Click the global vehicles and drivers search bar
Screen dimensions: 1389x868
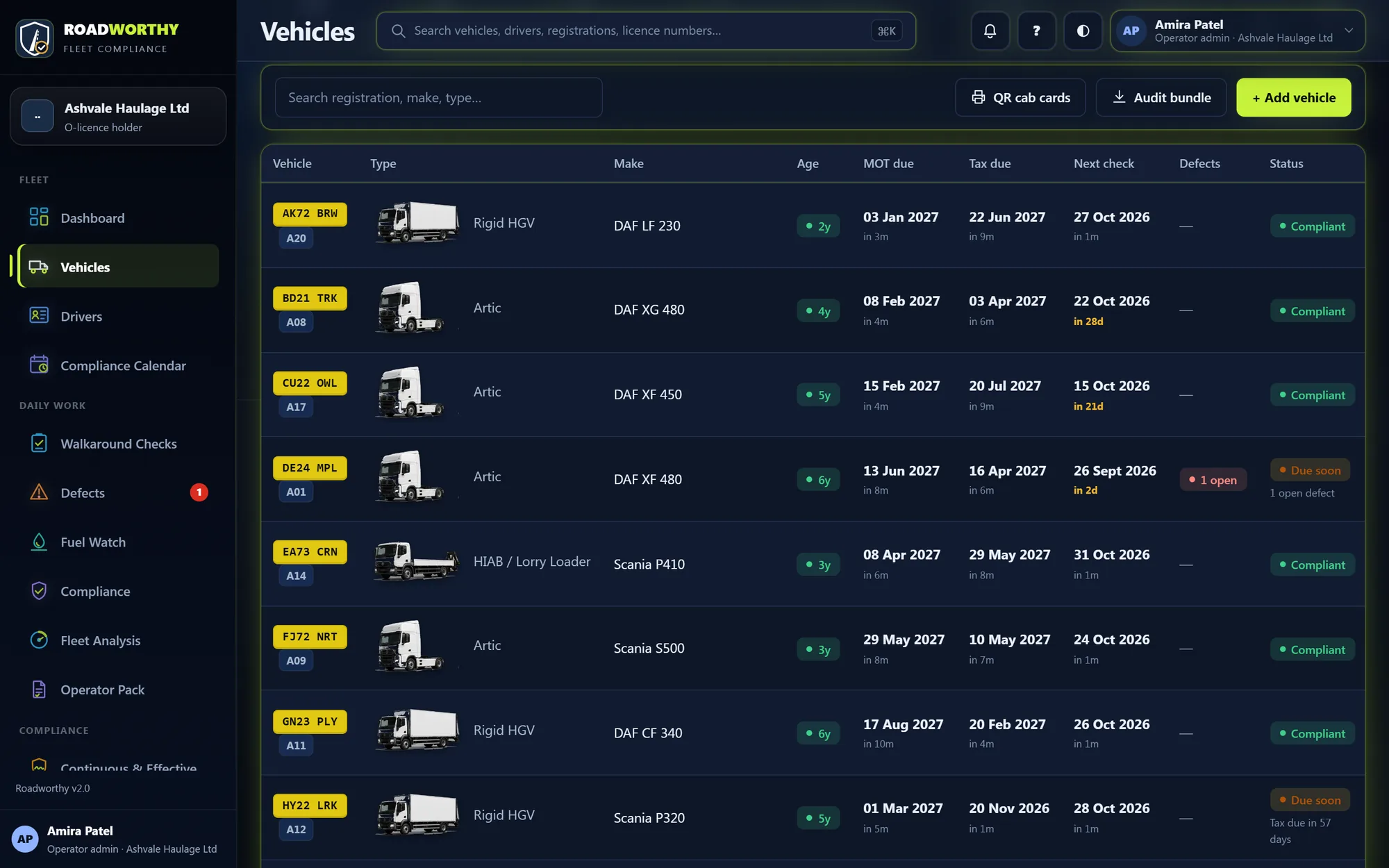646,31
